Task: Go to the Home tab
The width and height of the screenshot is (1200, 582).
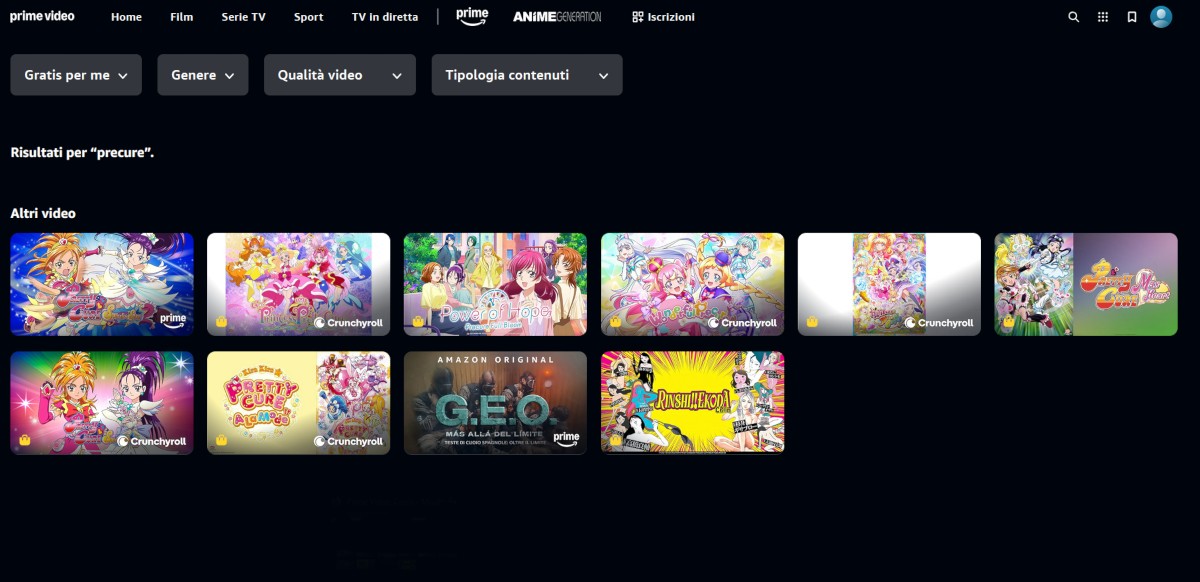Action: (x=126, y=17)
